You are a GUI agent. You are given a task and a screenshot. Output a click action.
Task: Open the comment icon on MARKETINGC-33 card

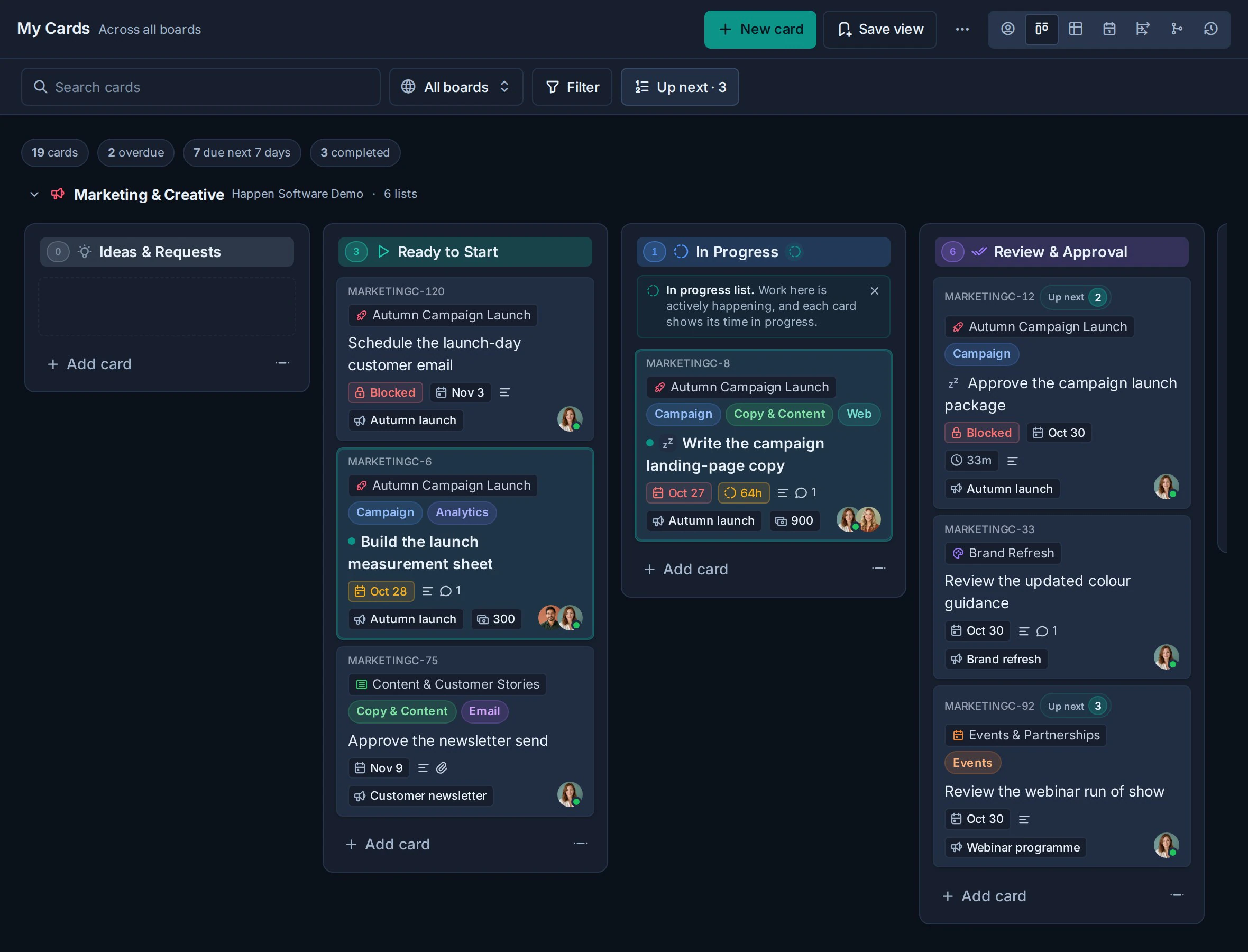[1047, 630]
